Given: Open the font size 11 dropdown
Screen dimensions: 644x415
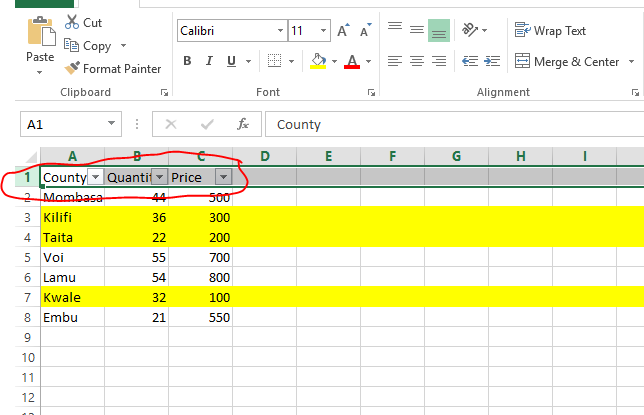Looking at the screenshot, I should pyautogui.click(x=323, y=31).
